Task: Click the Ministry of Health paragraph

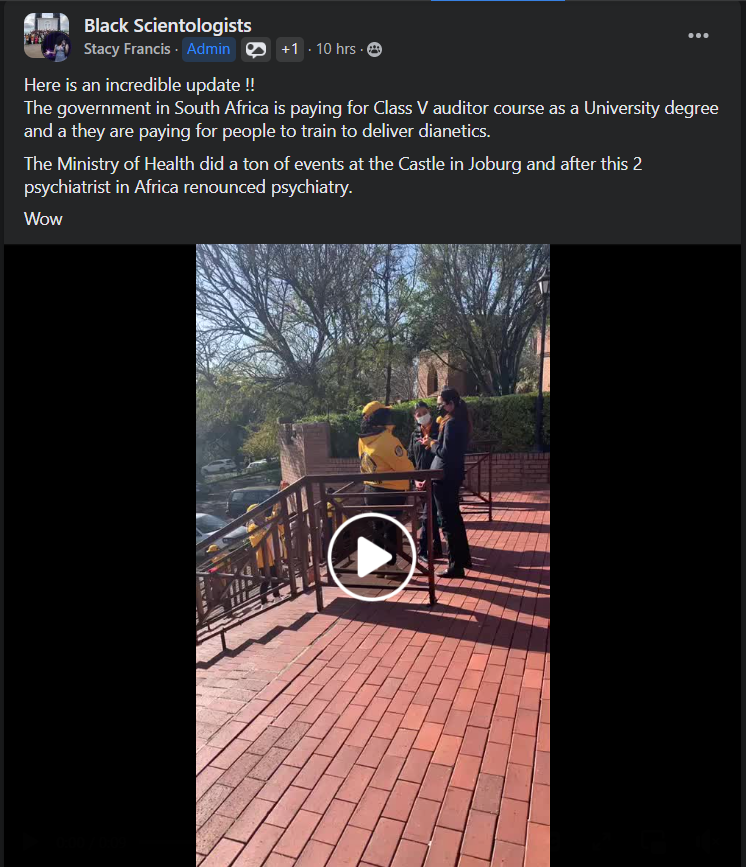Action: point(333,175)
